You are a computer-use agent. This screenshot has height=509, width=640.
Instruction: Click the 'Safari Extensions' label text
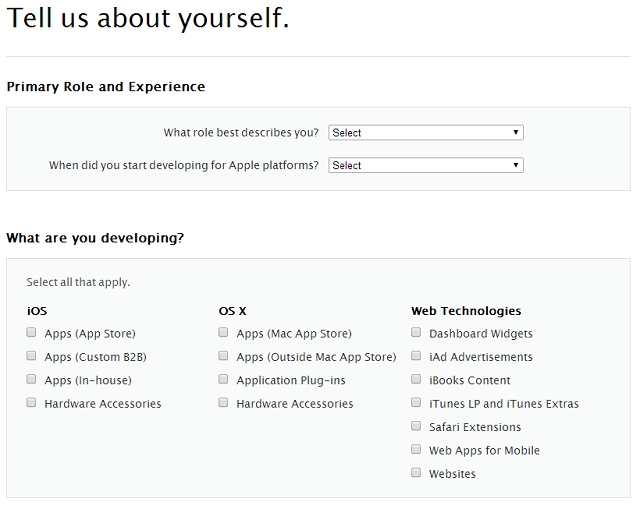(x=475, y=427)
